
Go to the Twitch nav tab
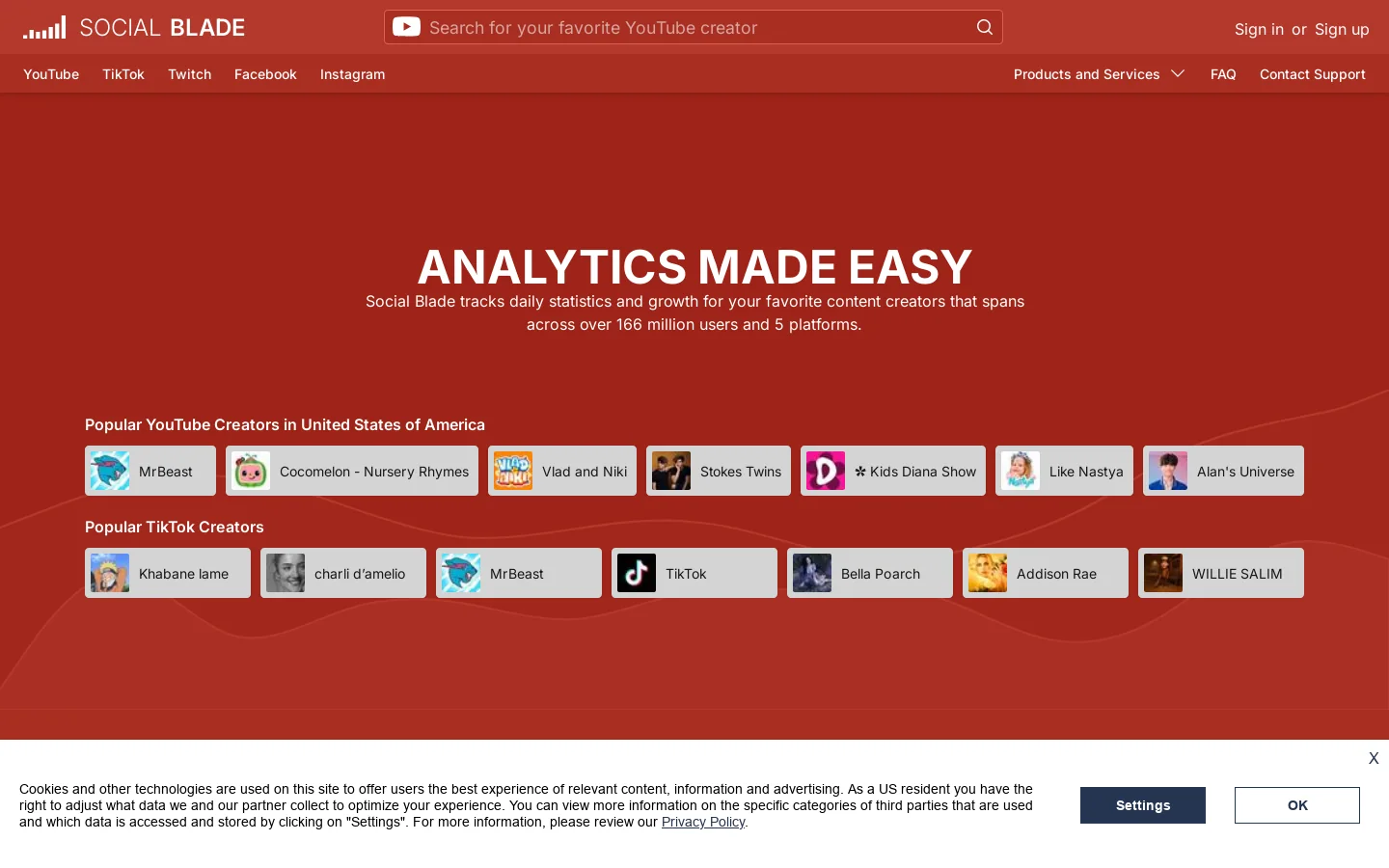(x=189, y=74)
